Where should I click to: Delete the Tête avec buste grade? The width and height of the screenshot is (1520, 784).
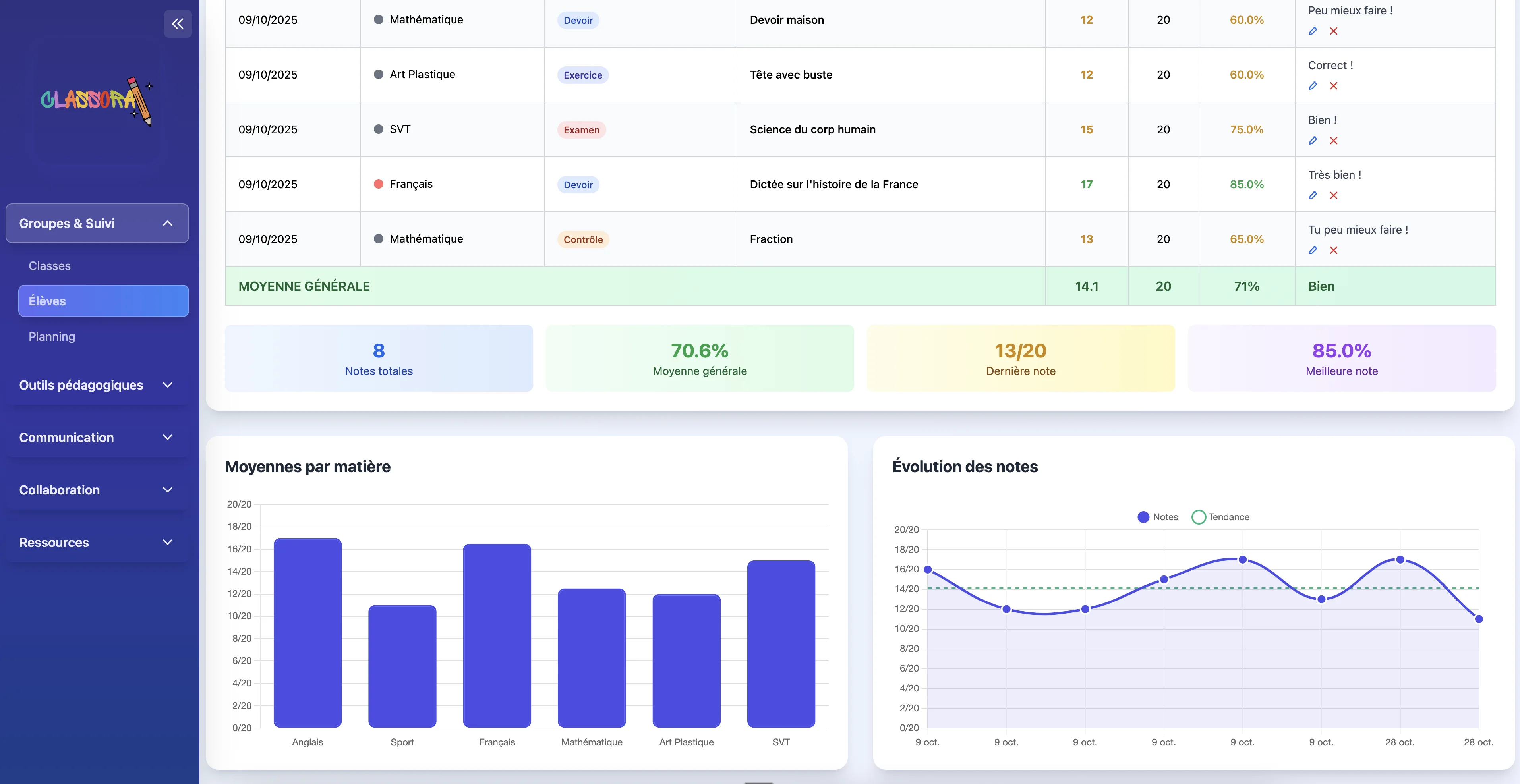click(x=1334, y=86)
